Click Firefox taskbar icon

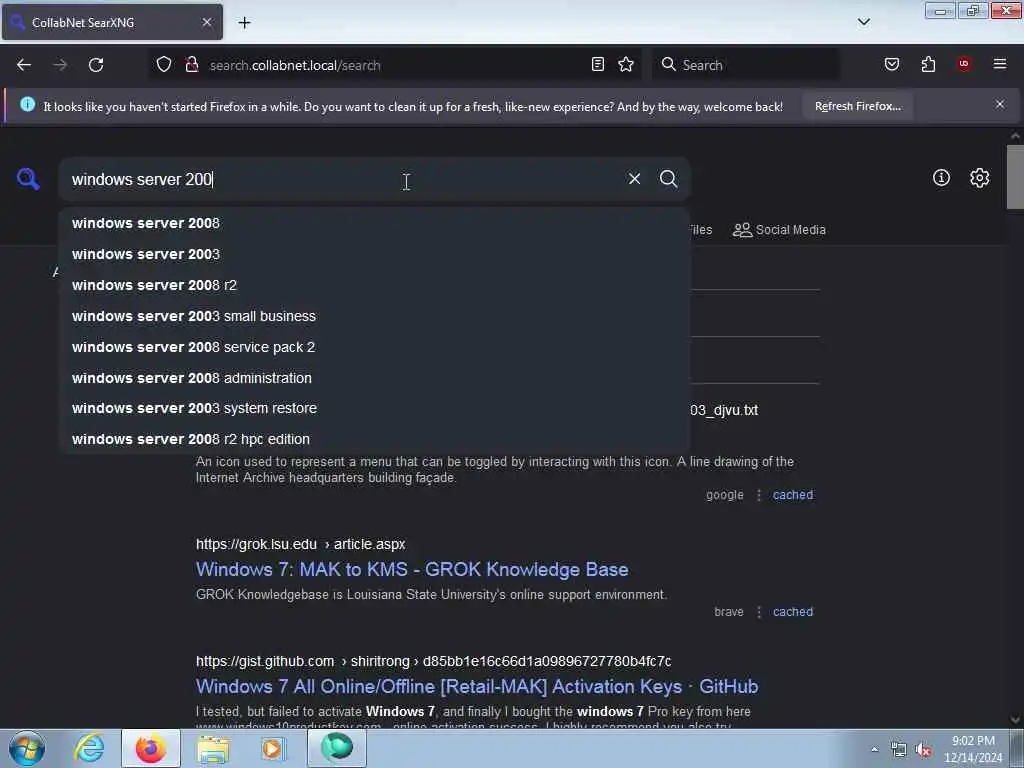click(x=150, y=748)
